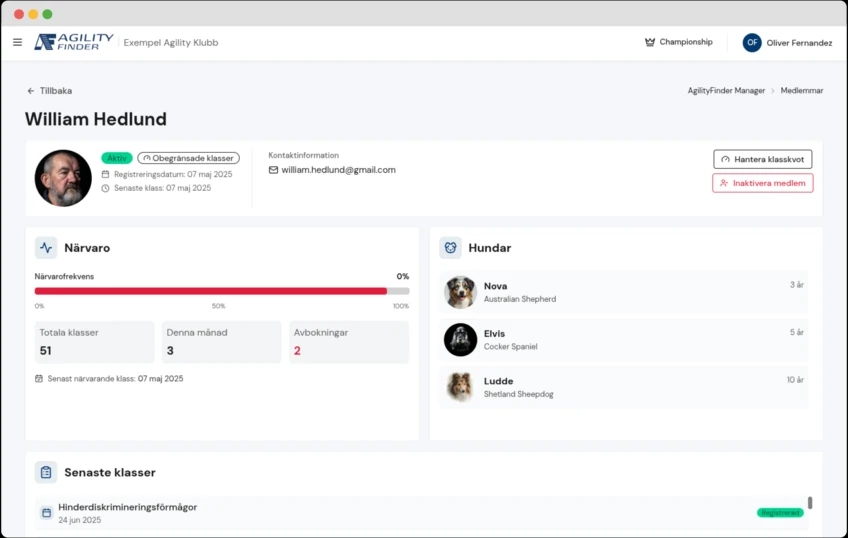Viewport: 848px width, 538px height.
Task: Click William Hedlund's profile photo
Action: point(63,178)
